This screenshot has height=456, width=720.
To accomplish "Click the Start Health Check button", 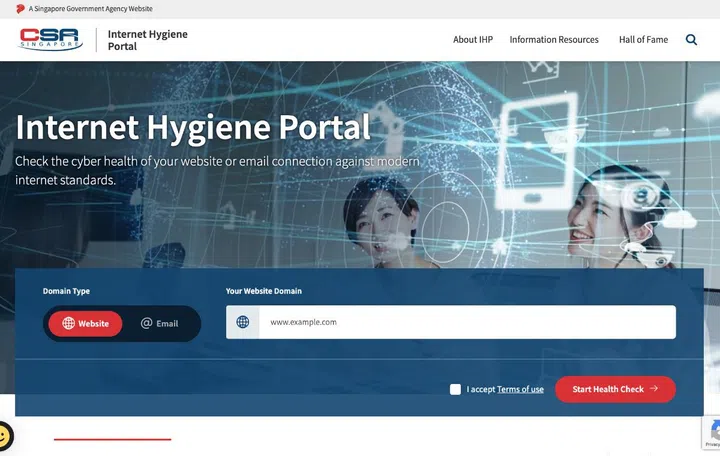I will [x=615, y=389].
